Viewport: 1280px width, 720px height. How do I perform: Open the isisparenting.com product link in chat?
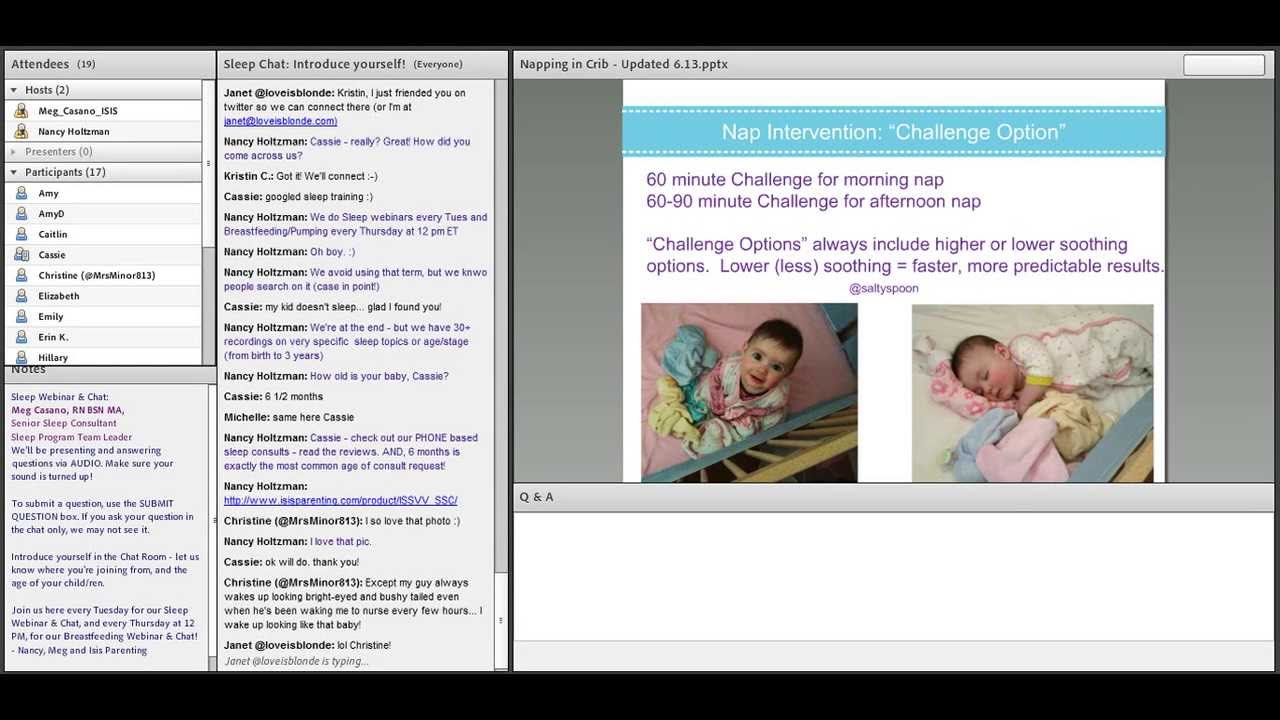(340, 500)
